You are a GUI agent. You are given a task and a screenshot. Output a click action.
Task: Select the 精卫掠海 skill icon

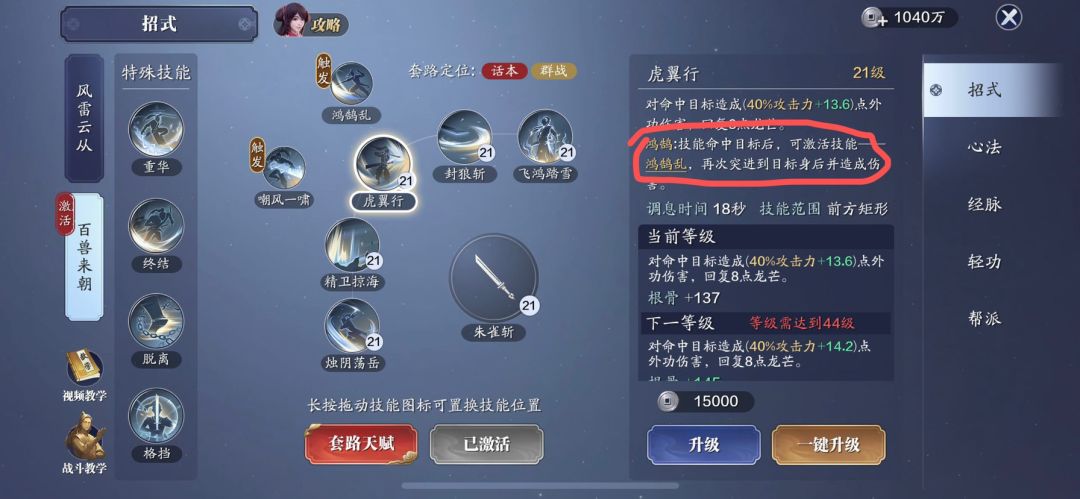pos(352,245)
